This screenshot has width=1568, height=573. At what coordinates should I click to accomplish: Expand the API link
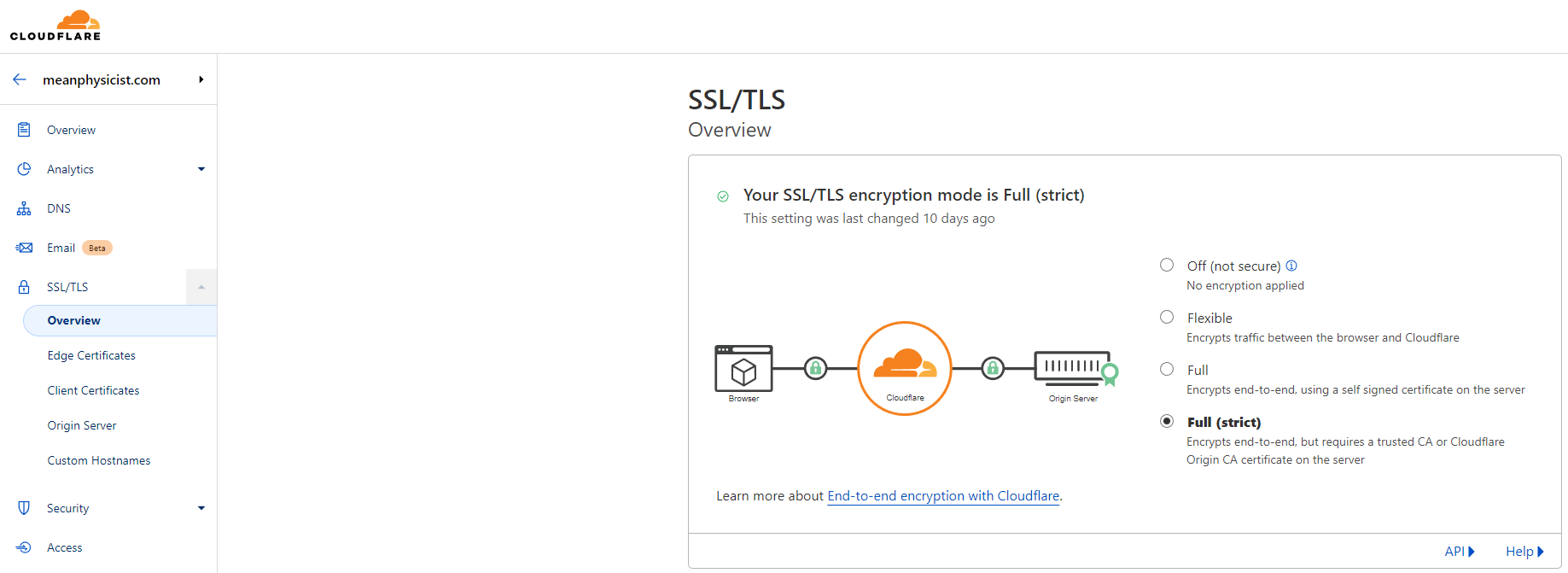click(1459, 552)
